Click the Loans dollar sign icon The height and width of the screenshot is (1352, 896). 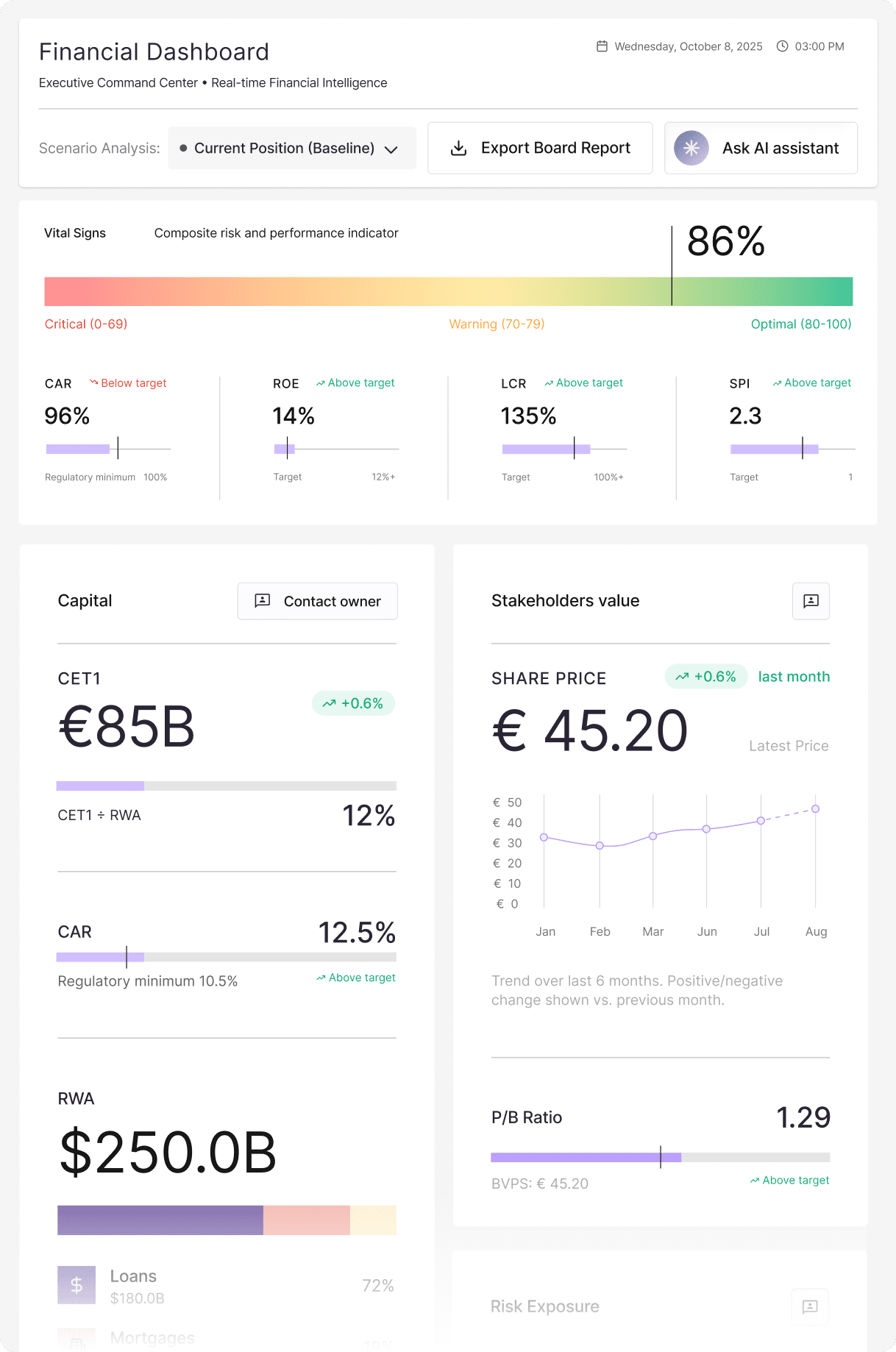[77, 1285]
